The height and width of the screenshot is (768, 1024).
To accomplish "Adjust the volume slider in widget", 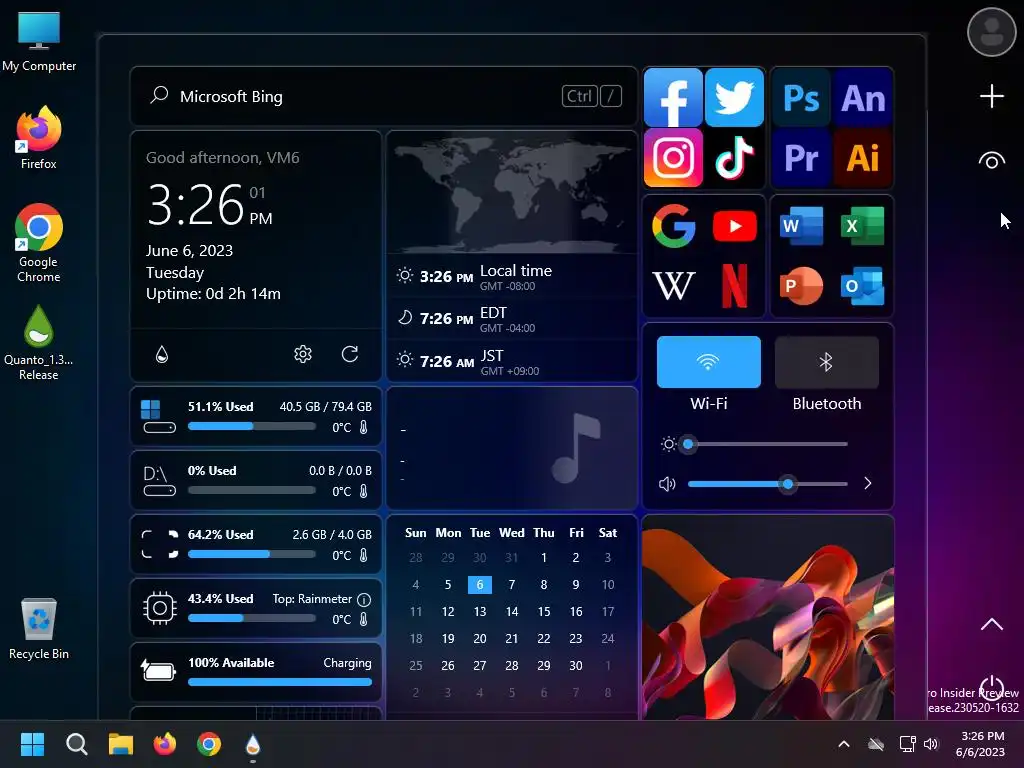I will [768, 484].
